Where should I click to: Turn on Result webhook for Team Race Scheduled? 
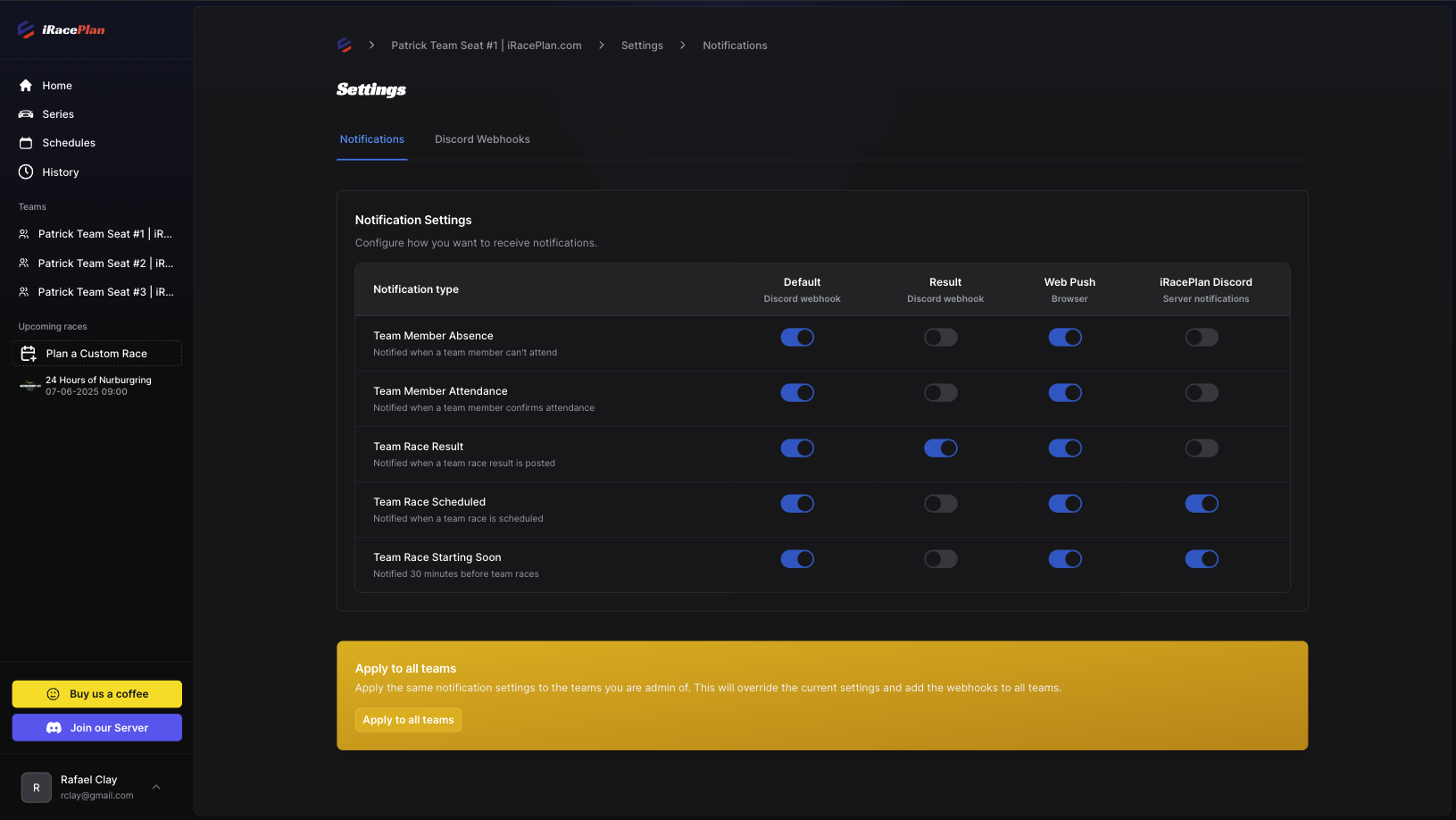click(x=940, y=503)
